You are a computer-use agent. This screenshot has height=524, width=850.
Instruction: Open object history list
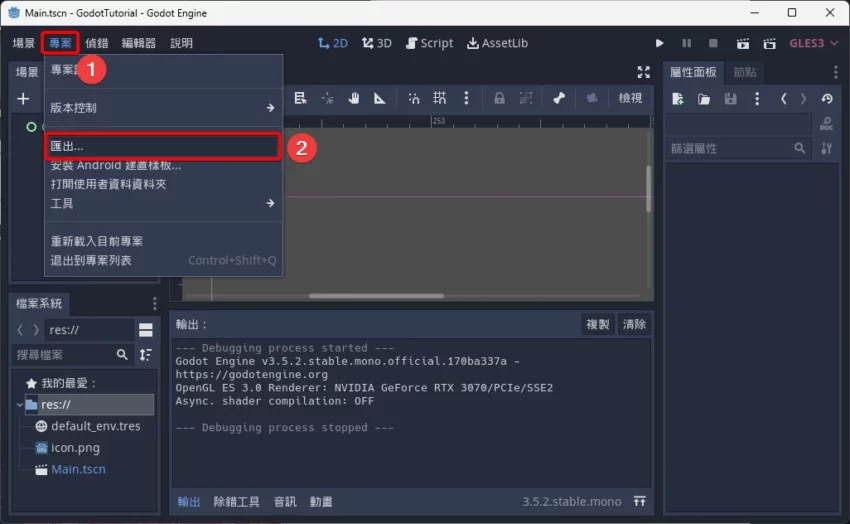click(x=827, y=99)
